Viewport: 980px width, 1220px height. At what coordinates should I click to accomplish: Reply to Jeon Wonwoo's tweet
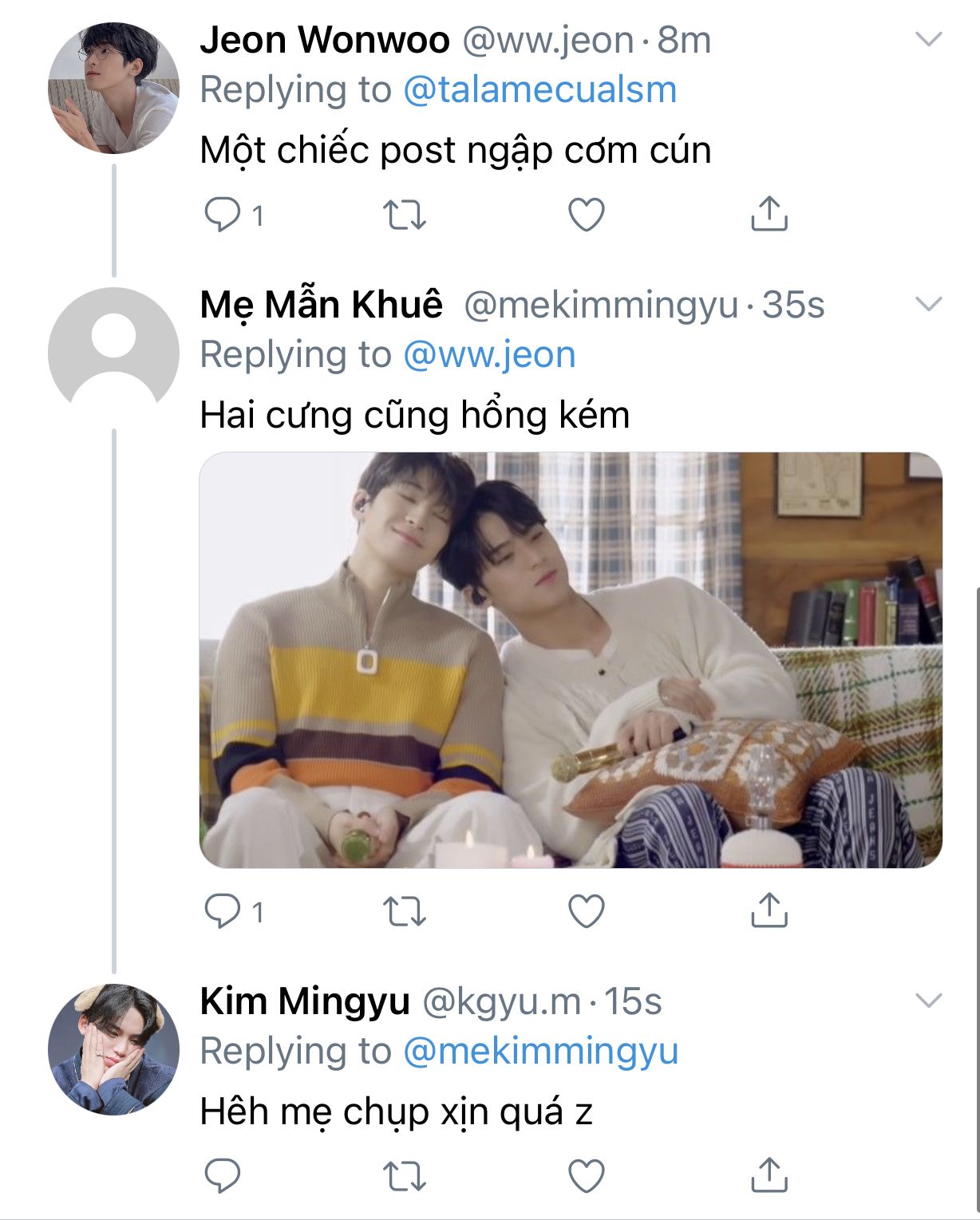pos(222,215)
